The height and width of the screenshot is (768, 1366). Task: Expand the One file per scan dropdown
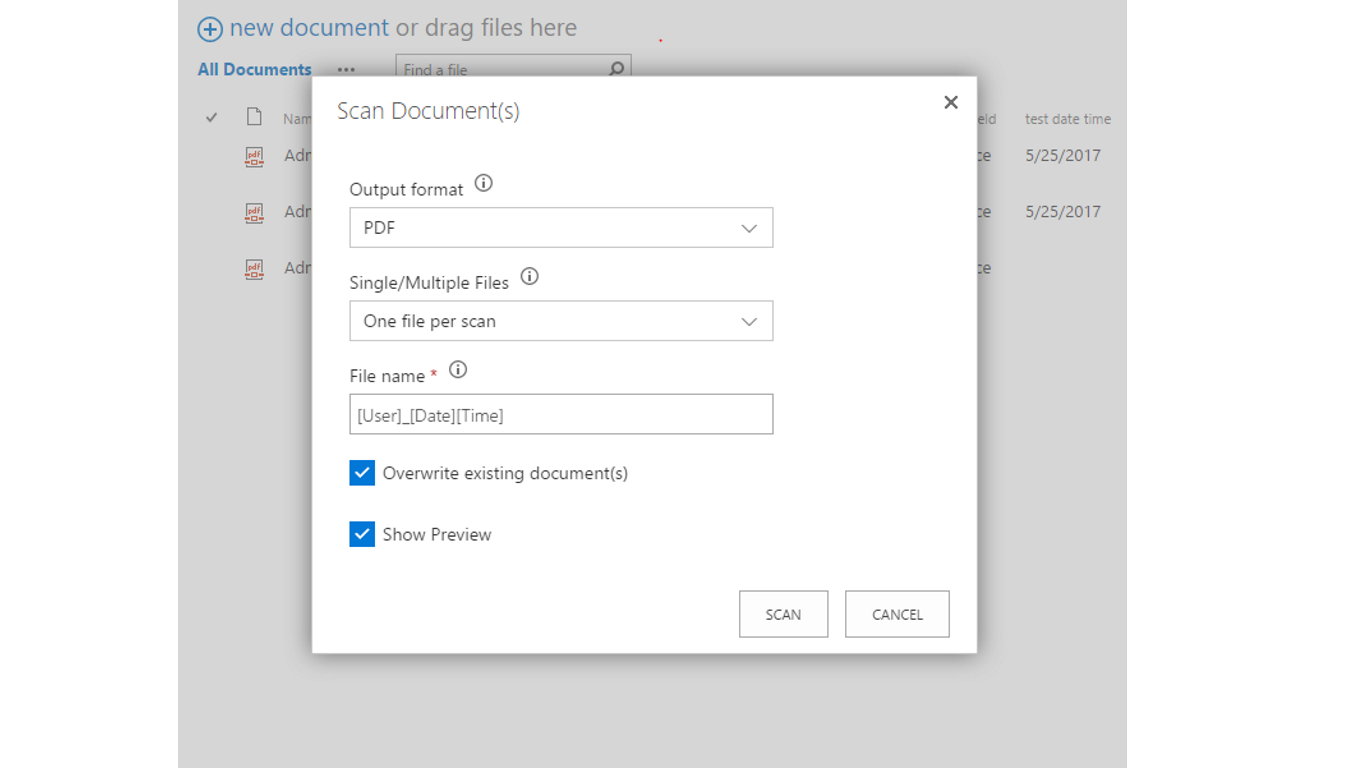point(561,321)
